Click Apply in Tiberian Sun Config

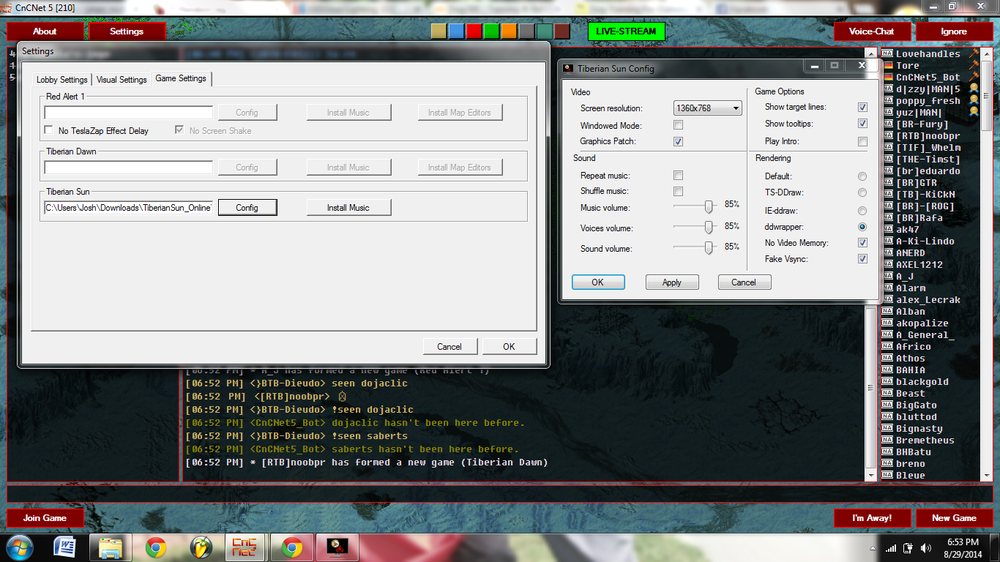pyautogui.click(x=672, y=282)
